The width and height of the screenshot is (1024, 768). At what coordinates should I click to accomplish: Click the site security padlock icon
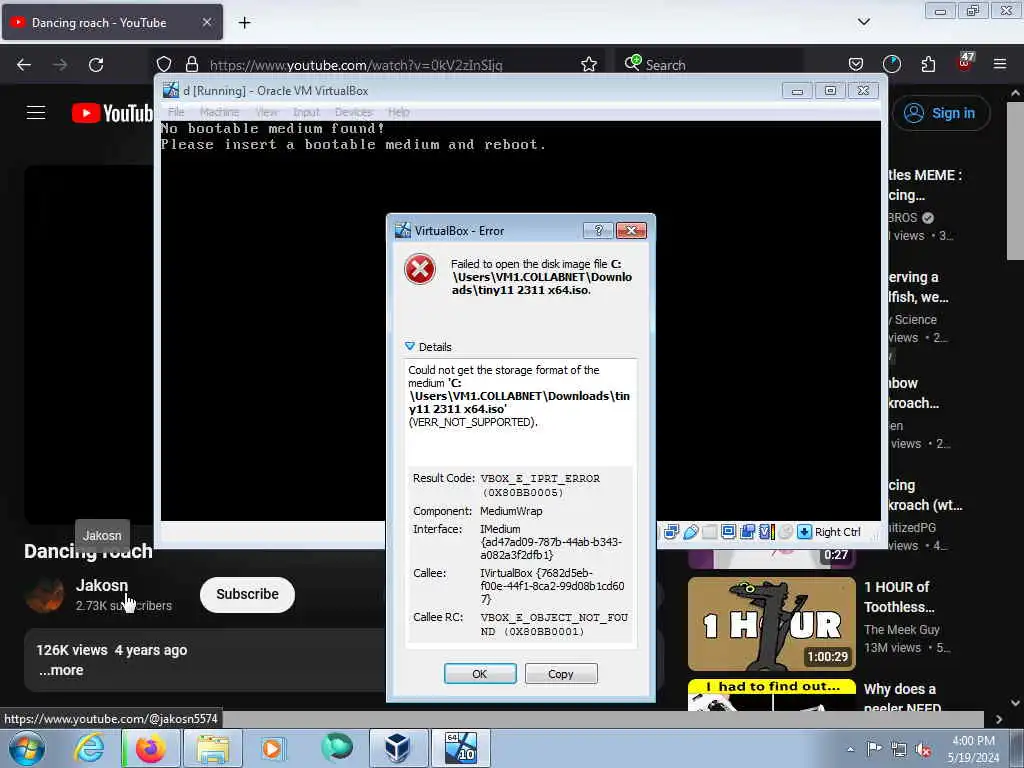[x=191, y=64]
